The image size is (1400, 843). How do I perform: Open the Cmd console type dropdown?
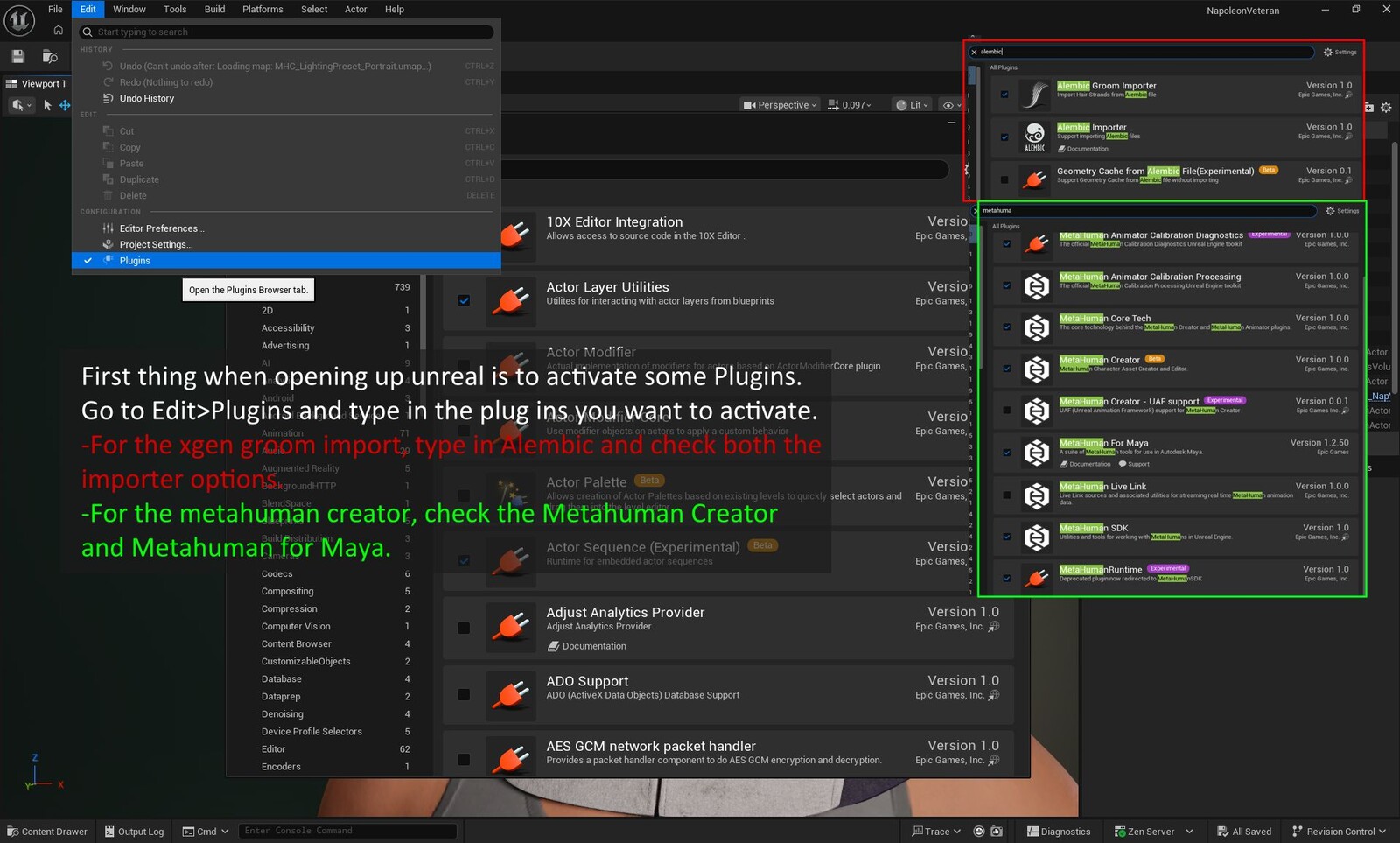tap(206, 832)
